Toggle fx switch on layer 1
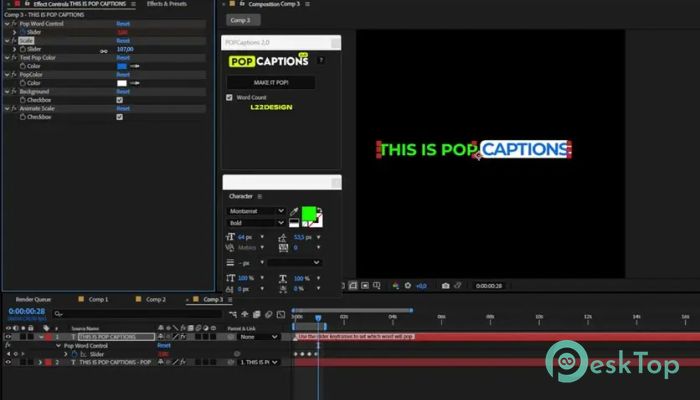The height and width of the screenshot is (400, 700). [x=183, y=337]
